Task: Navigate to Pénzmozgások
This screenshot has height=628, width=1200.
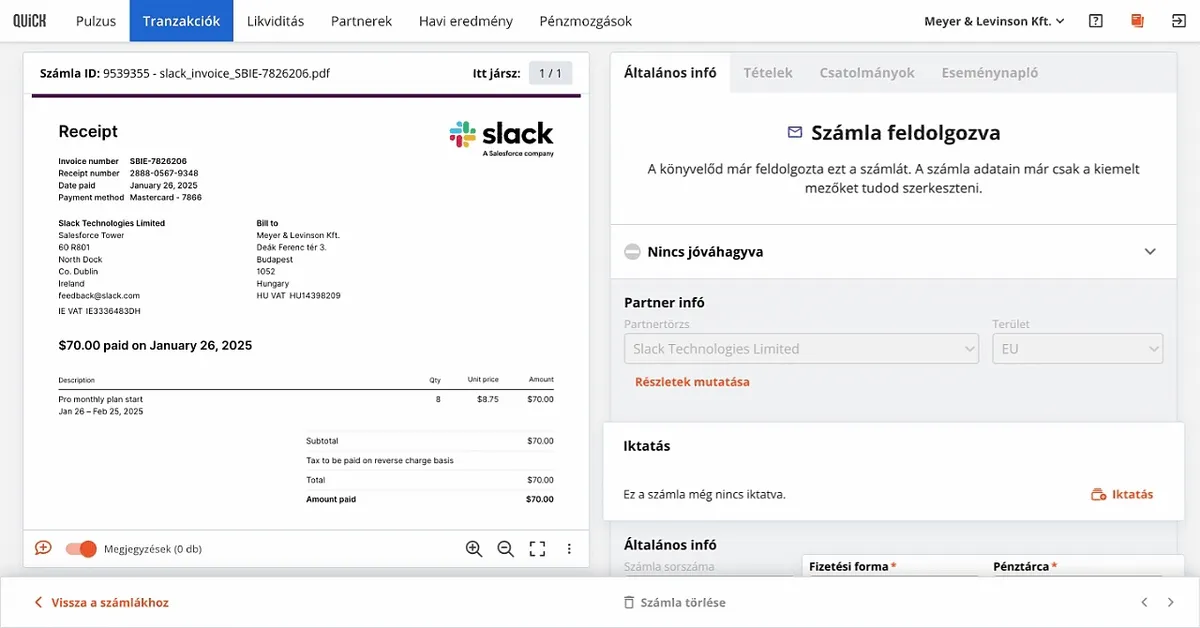Action: (x=586, y=21)
